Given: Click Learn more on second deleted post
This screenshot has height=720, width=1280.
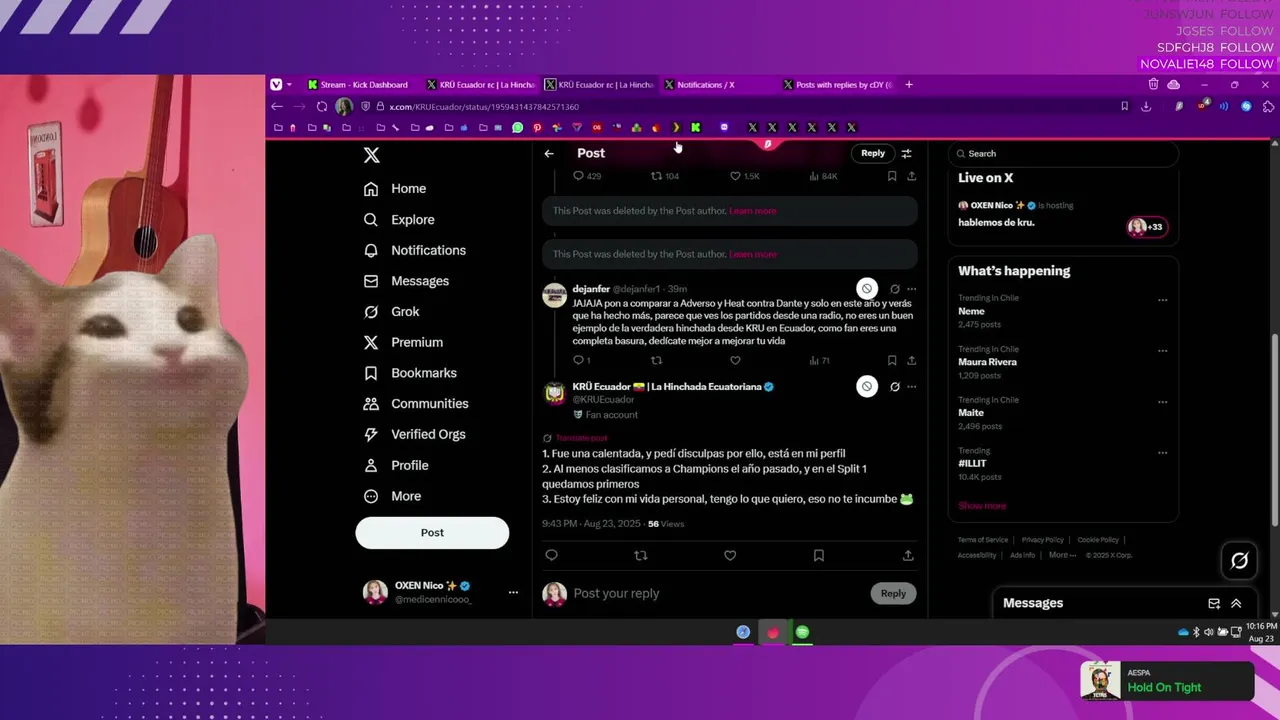Looking at the screenshot, I should [753, 254].
